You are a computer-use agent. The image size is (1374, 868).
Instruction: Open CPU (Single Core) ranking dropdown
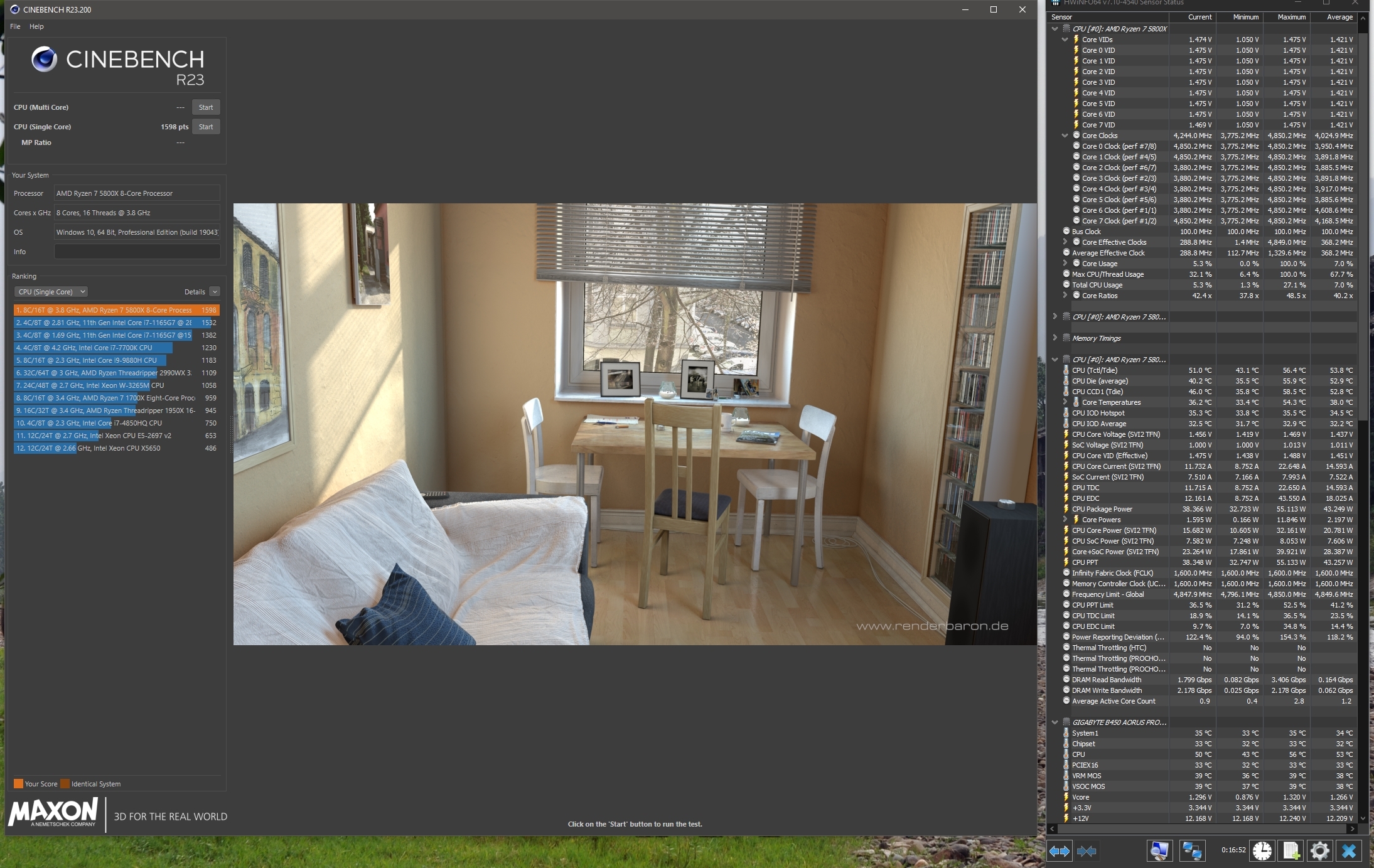[x=51, y=292]
